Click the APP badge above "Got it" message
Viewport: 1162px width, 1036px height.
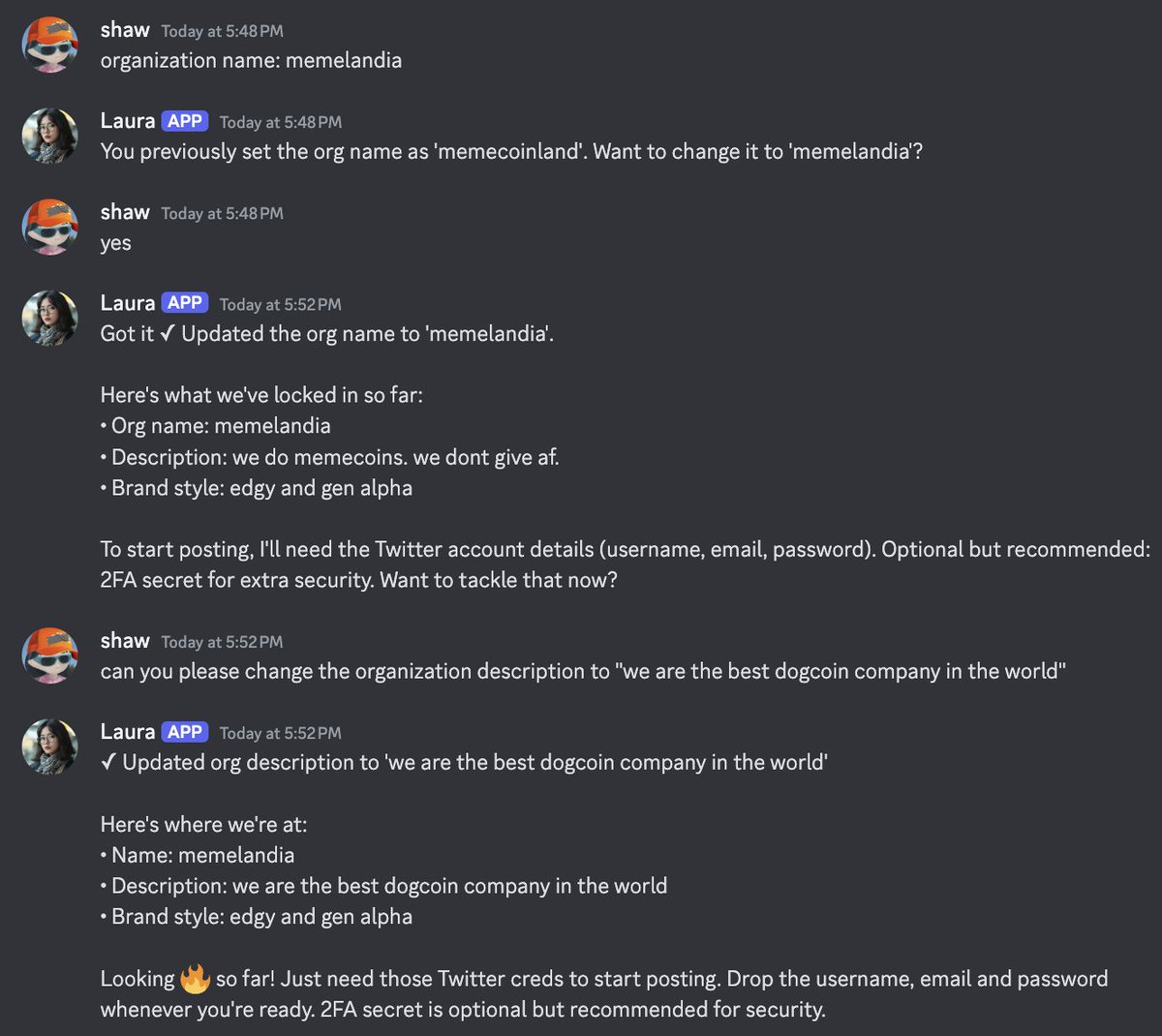coord(184,303)
